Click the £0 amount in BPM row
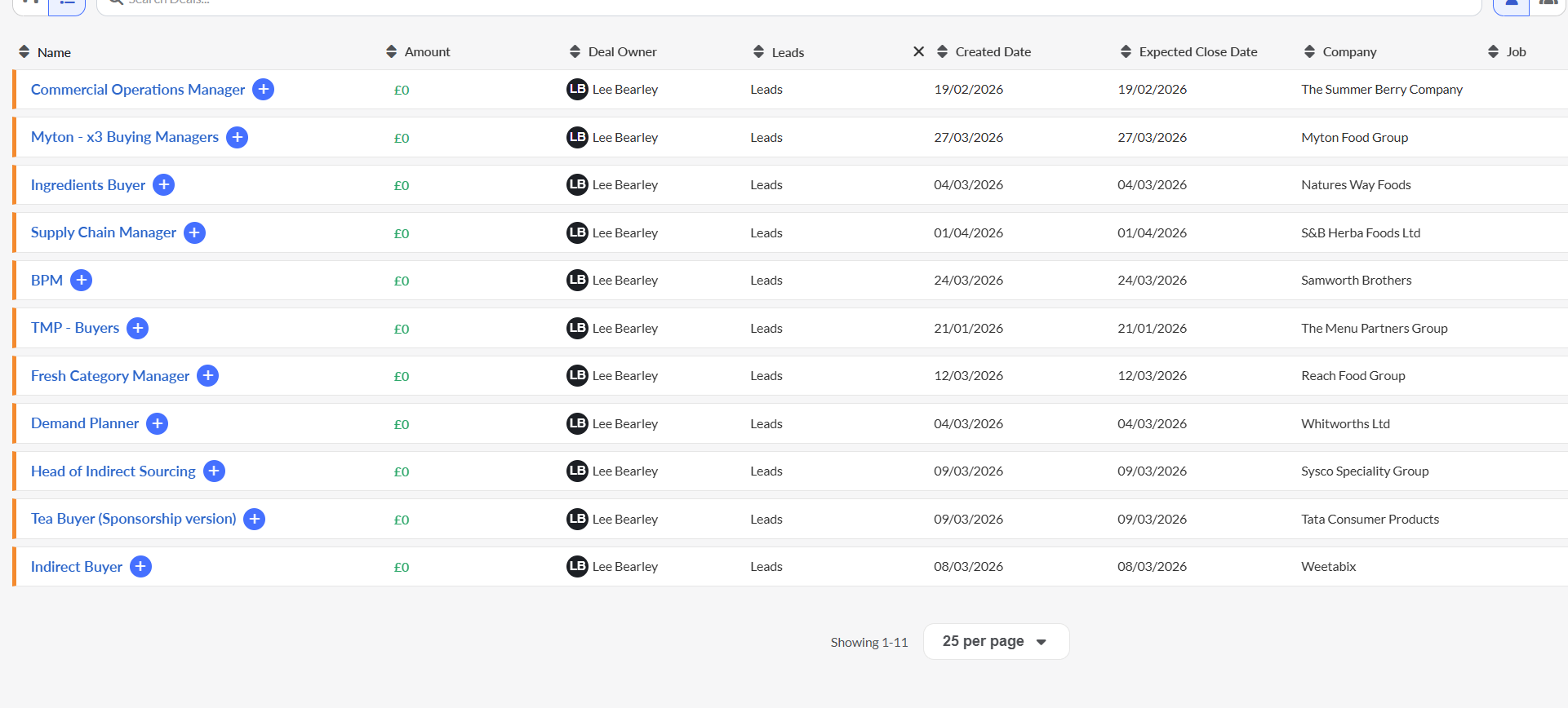Image resolution: width=1568 pixels, height=708 pixels. (402, 281)
